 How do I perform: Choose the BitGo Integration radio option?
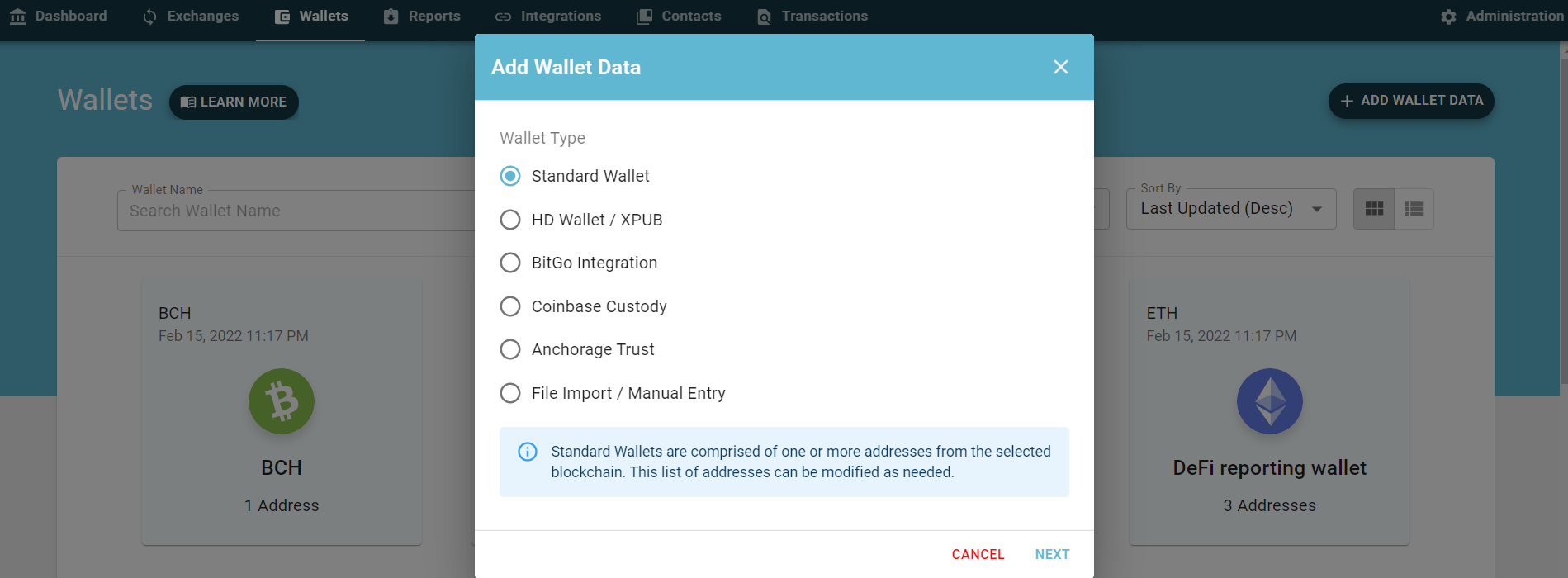[510, 263]
